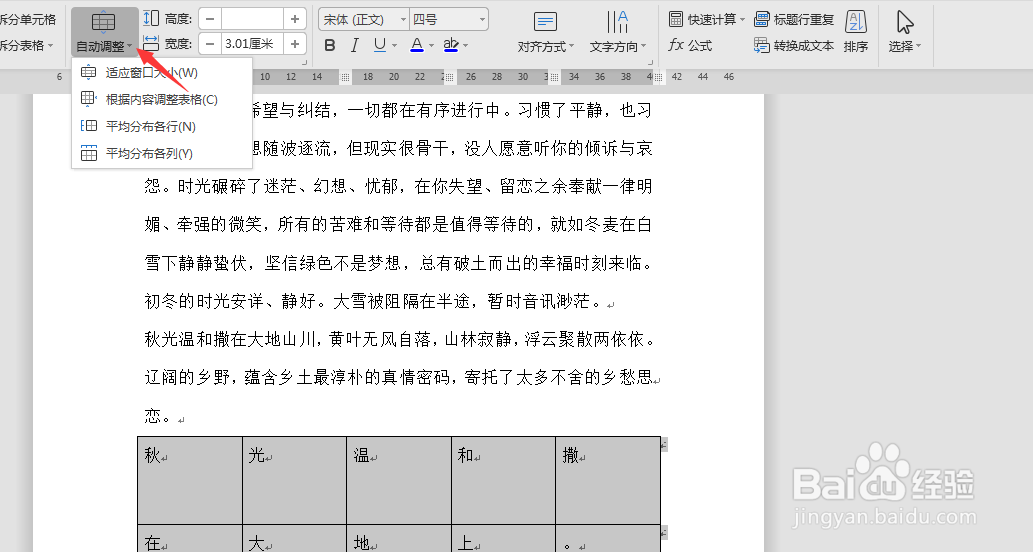
Task: Click the fit-to-content table icon
Action: tap(88, 99)
